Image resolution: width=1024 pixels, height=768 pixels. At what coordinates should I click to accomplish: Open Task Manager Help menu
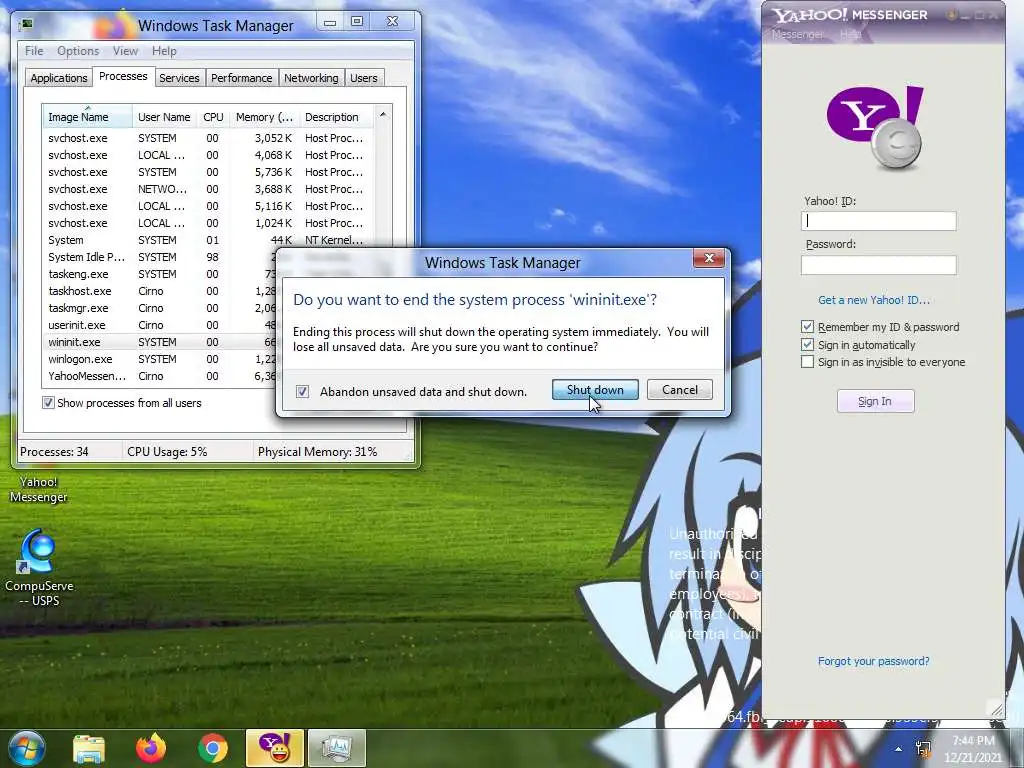[x=164, y=51]
